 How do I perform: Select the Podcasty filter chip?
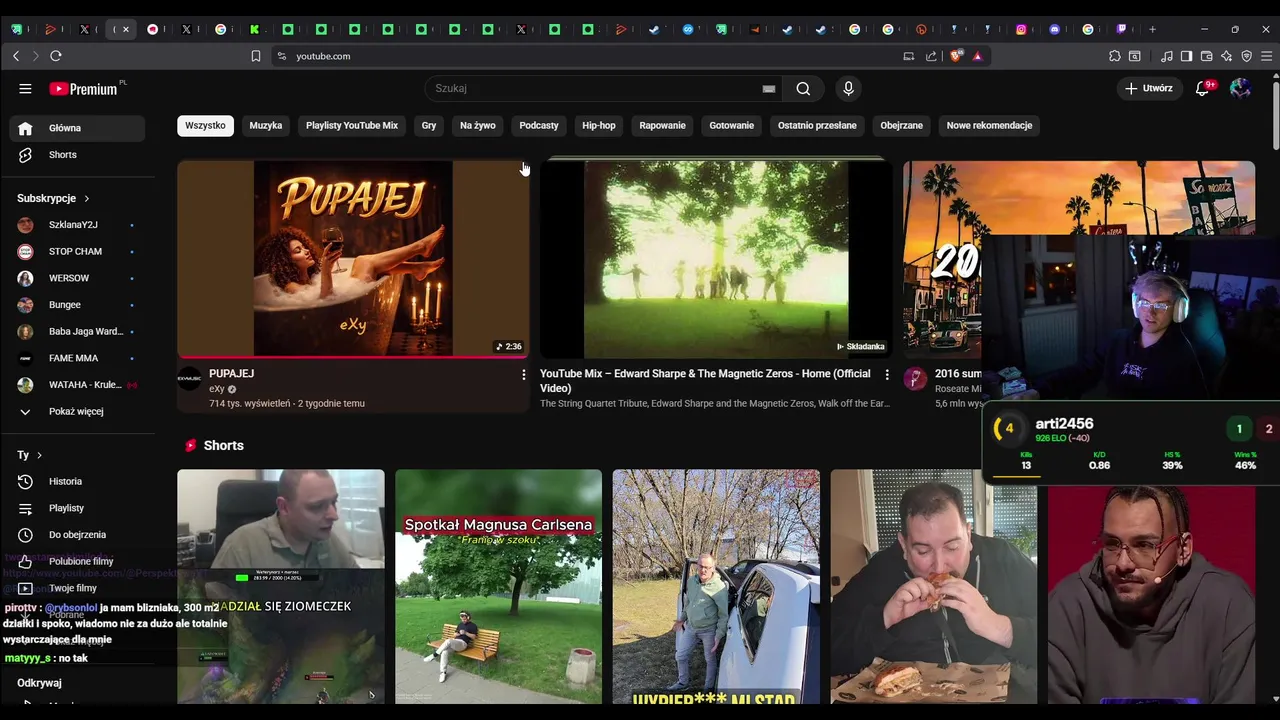pyautogui.click(x=539, y=126)
